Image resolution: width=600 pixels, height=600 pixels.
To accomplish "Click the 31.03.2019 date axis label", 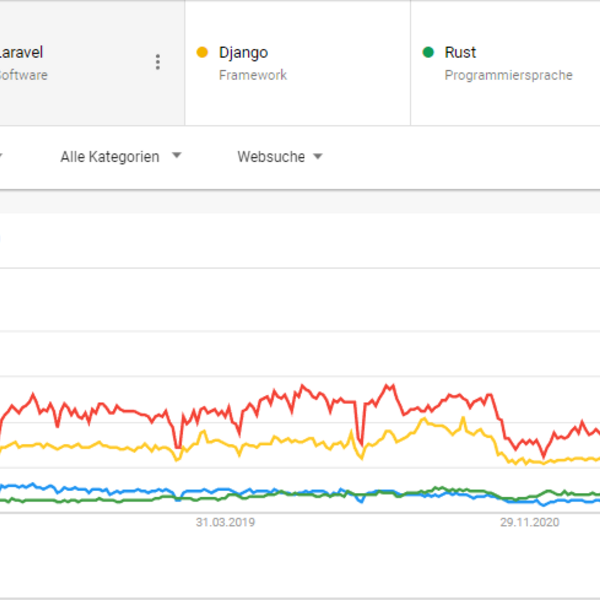I will click(225, 522).
